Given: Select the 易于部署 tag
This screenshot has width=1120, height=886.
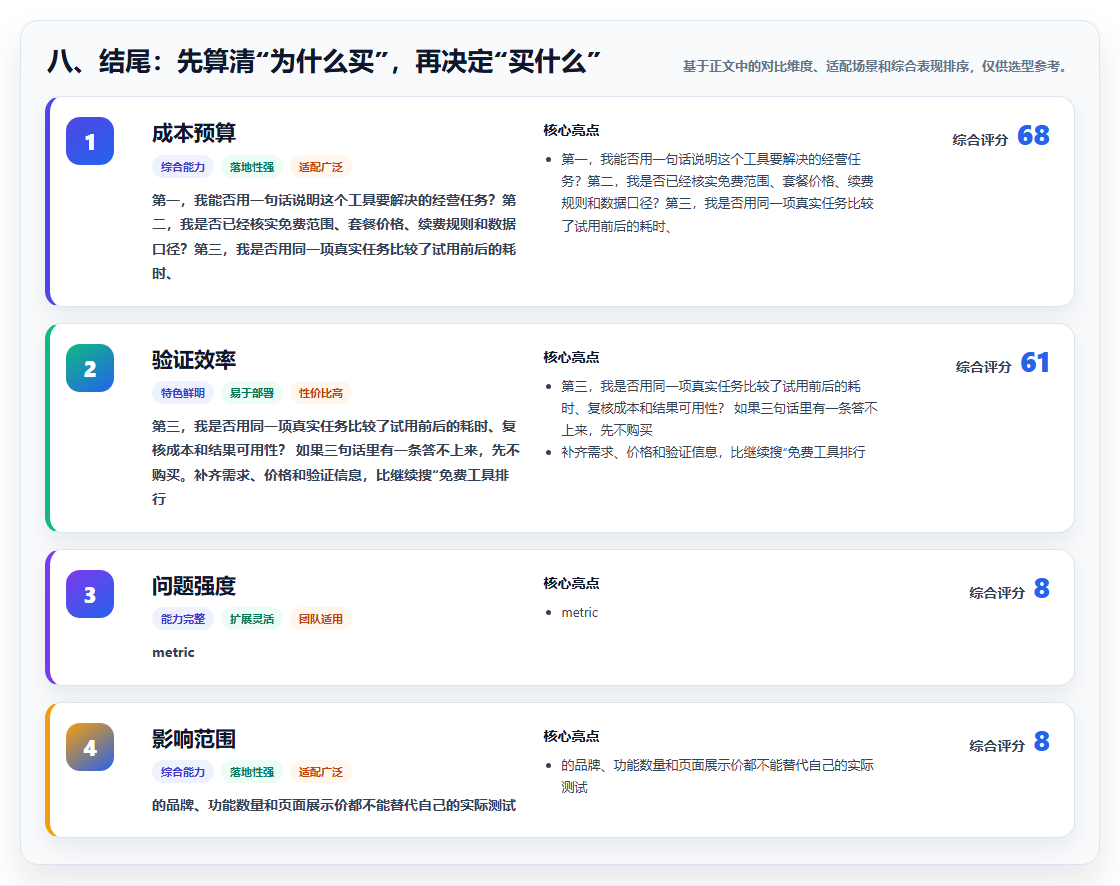Looking at the screenshot, I should [252, 393].
